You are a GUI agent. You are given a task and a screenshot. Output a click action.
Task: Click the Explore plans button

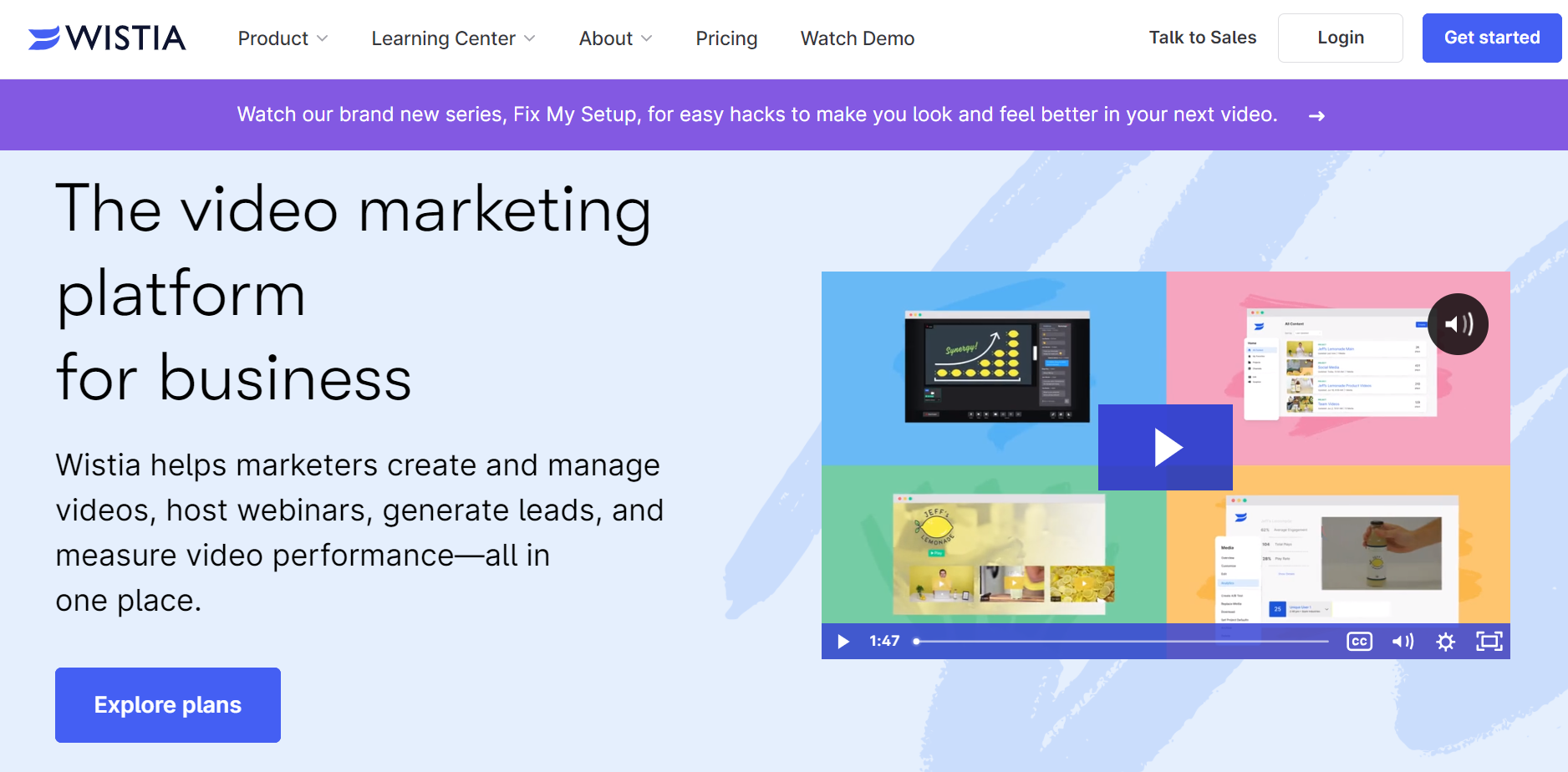[x=168, y=705]
